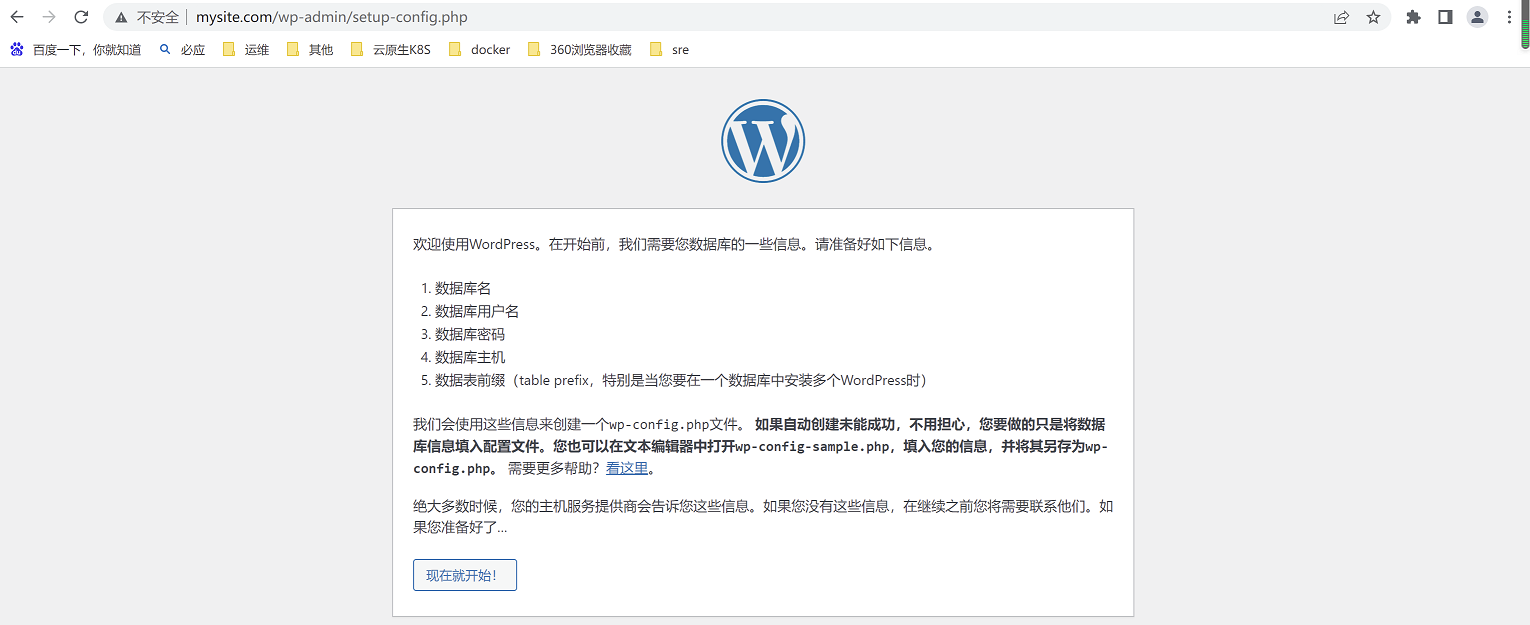
Task: Click the 现在就开始！ button
Action: tap(465, 575)
